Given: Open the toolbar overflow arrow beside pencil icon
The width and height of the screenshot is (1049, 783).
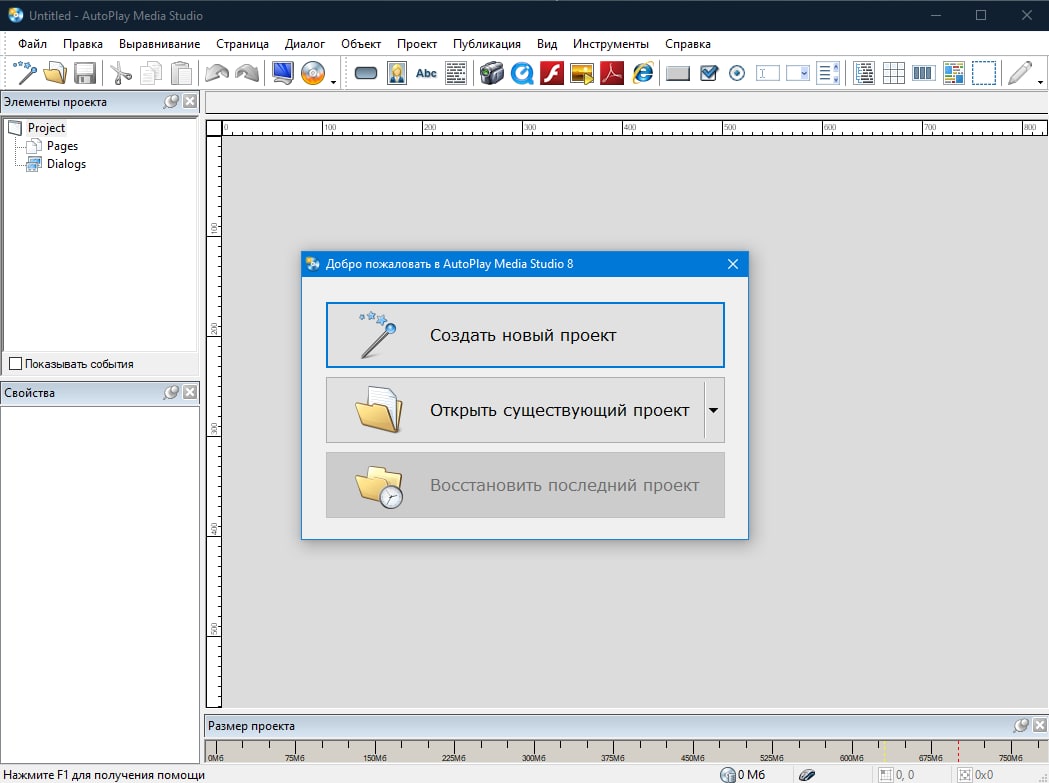Looking at the screenshot, I should [1040, 82].
